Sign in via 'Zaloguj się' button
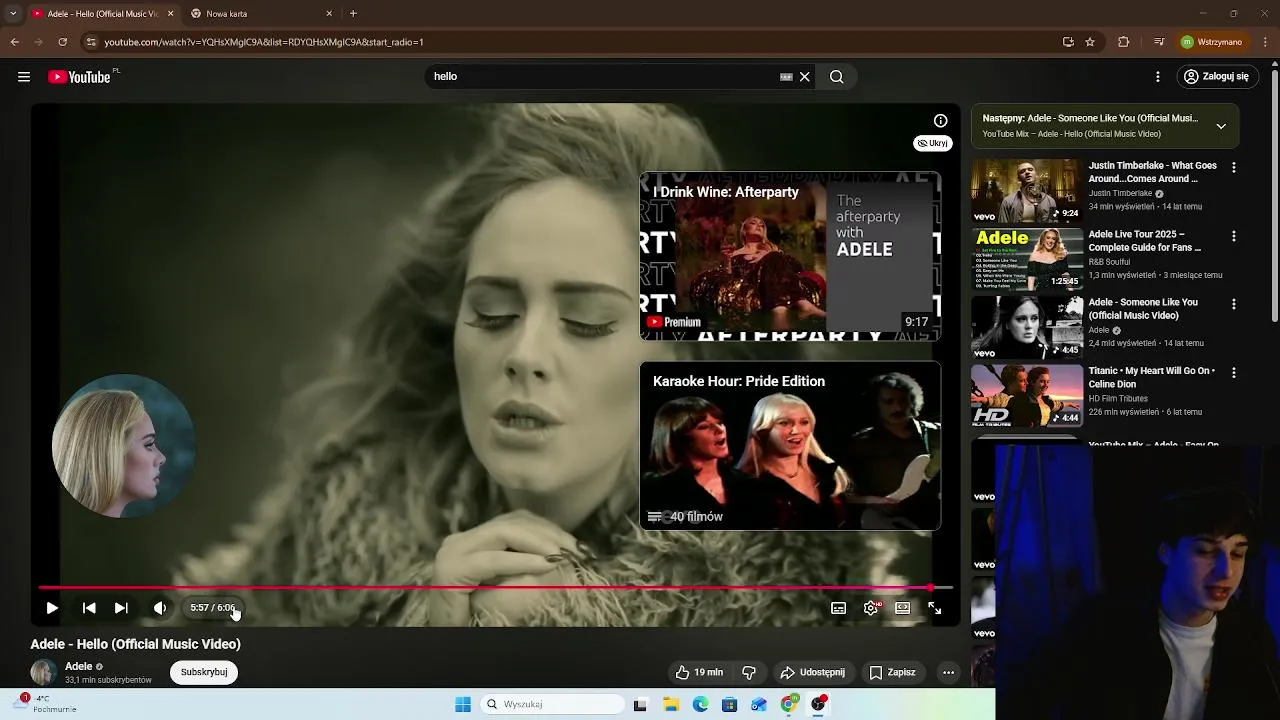Image resolution: width=1280 pixels, height=720 pixels. click(1216, 77)
